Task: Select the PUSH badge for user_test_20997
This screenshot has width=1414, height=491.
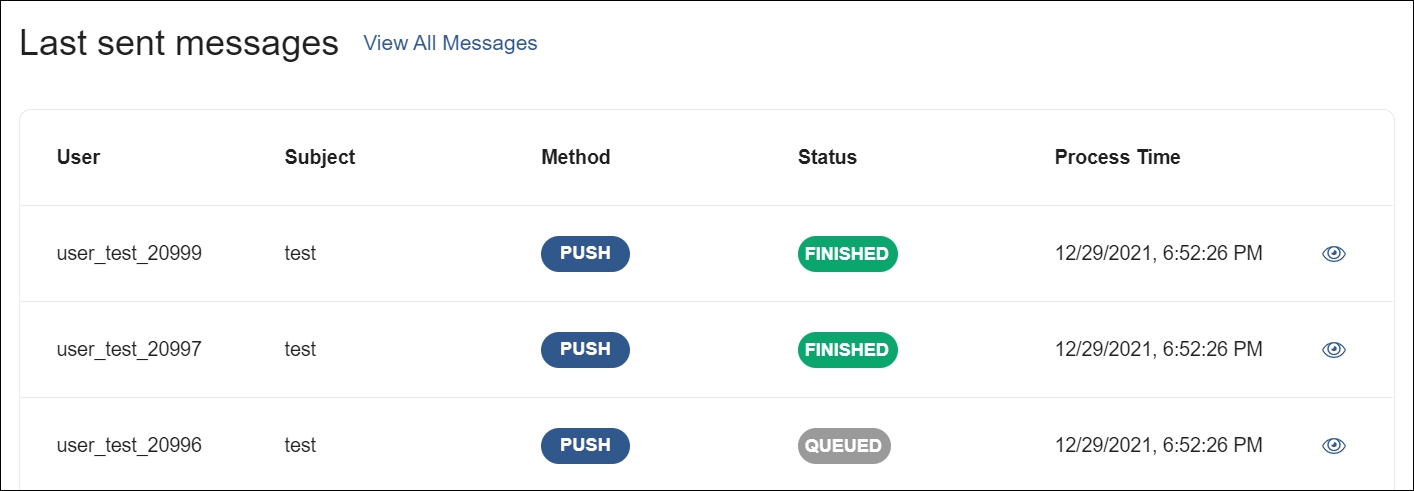Action: [x=585, y=350]
